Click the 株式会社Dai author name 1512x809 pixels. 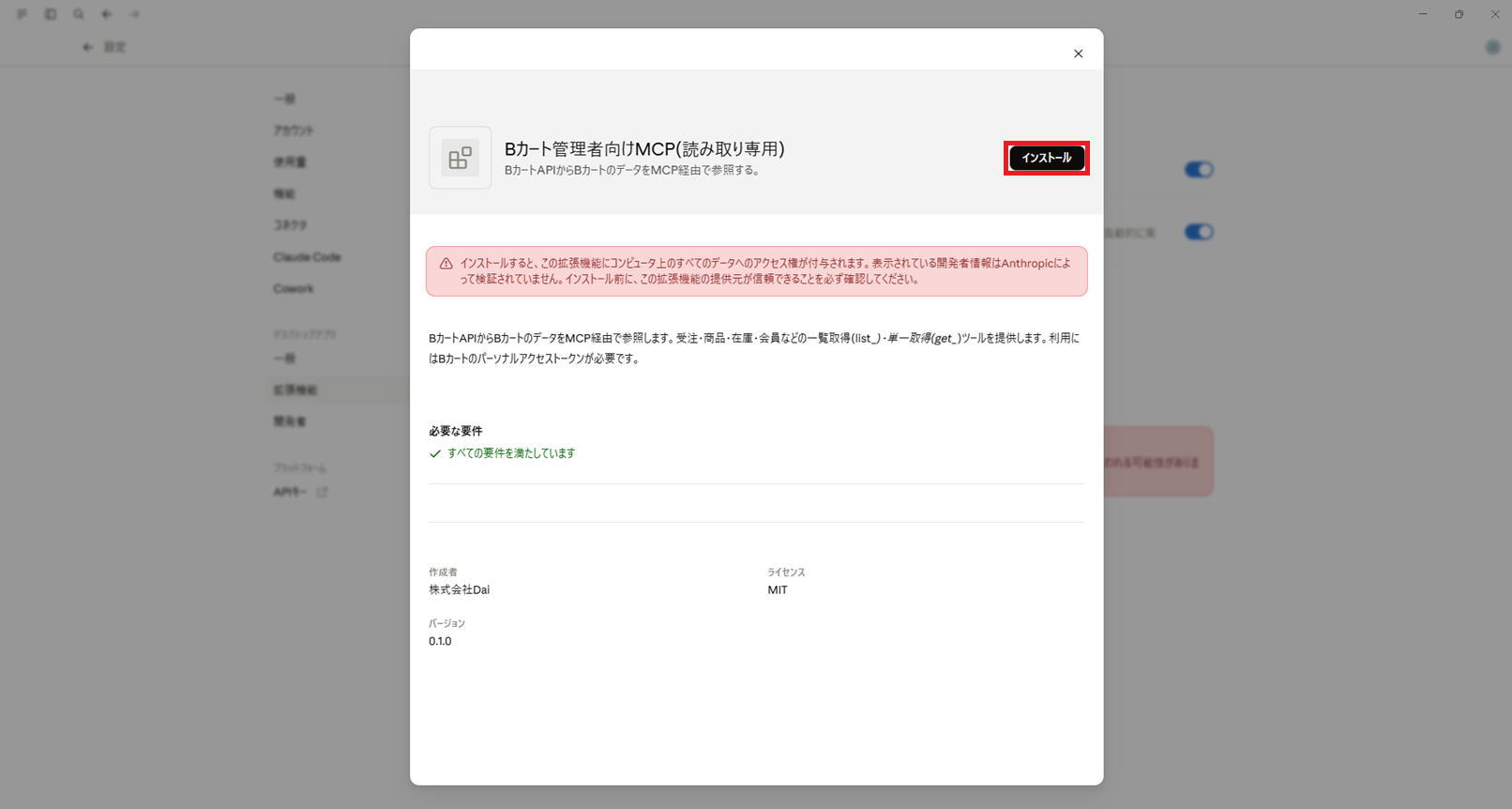click(460, 590)
